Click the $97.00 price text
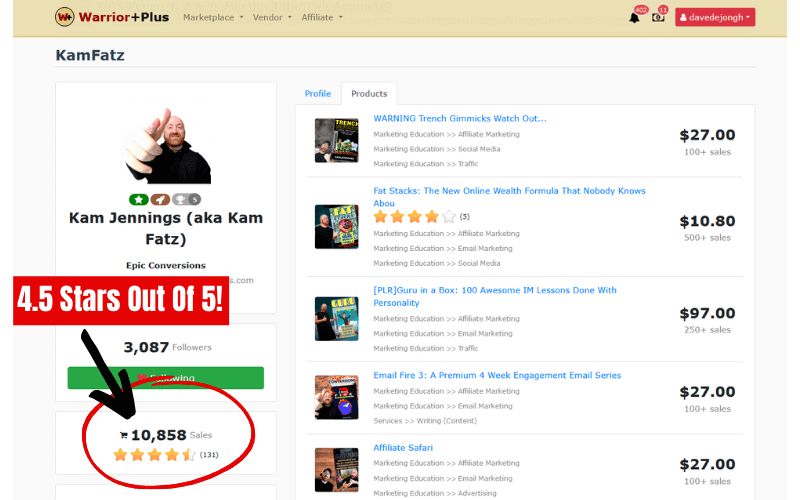Screen dimensions: 800x500 pyautogui.click(x=707, y=313)
